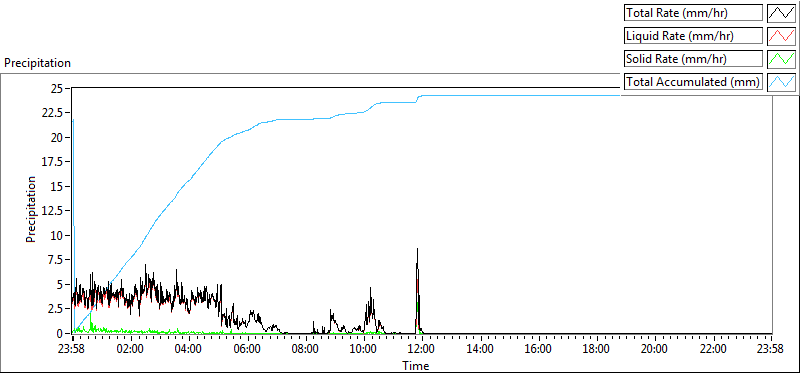The height and width of the screenshot is (373, 800).
Task: Click the 08:00 time axis label
Action: [306, 350]
